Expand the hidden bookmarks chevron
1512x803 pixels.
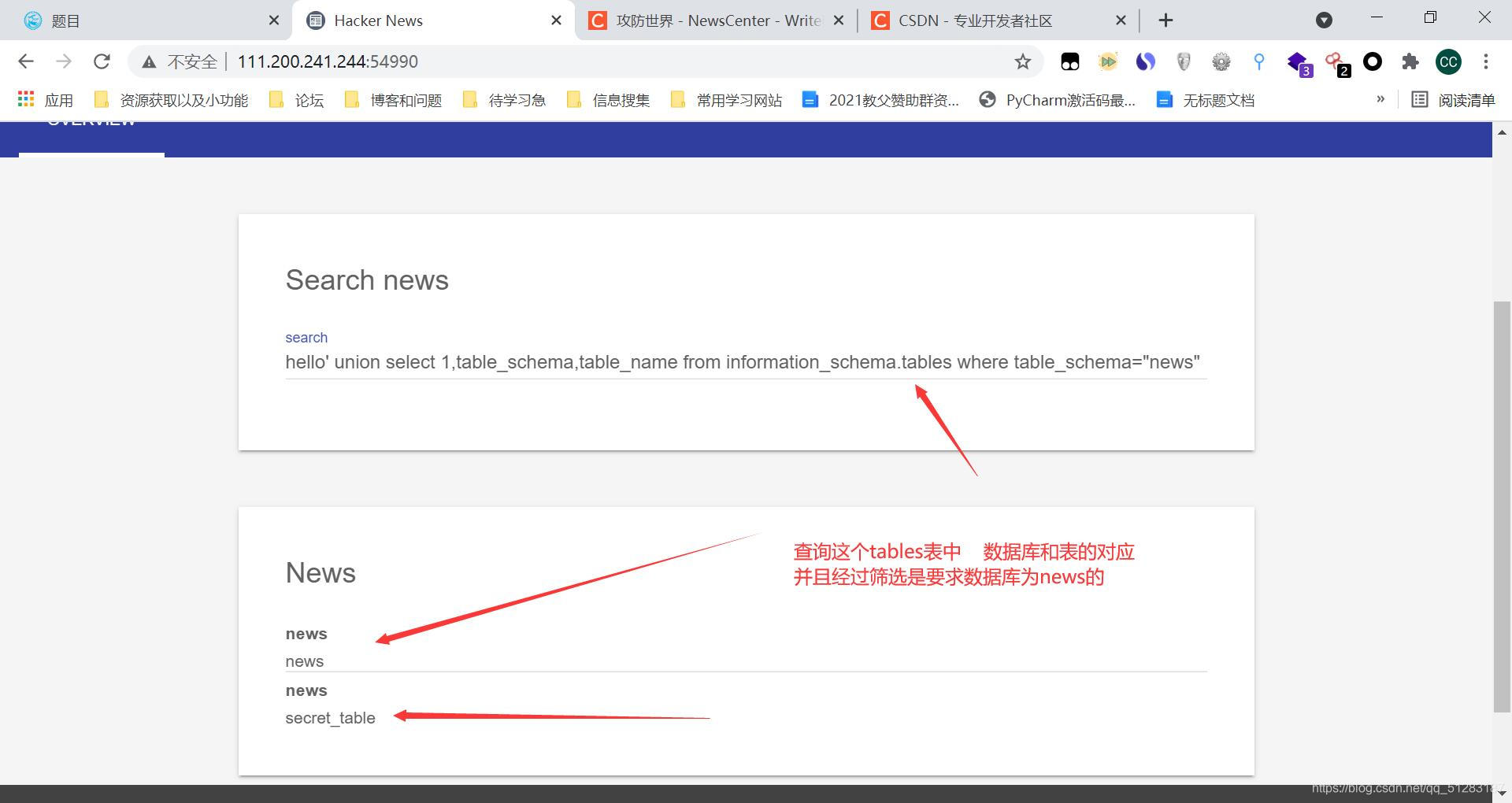click(1380, 99)
